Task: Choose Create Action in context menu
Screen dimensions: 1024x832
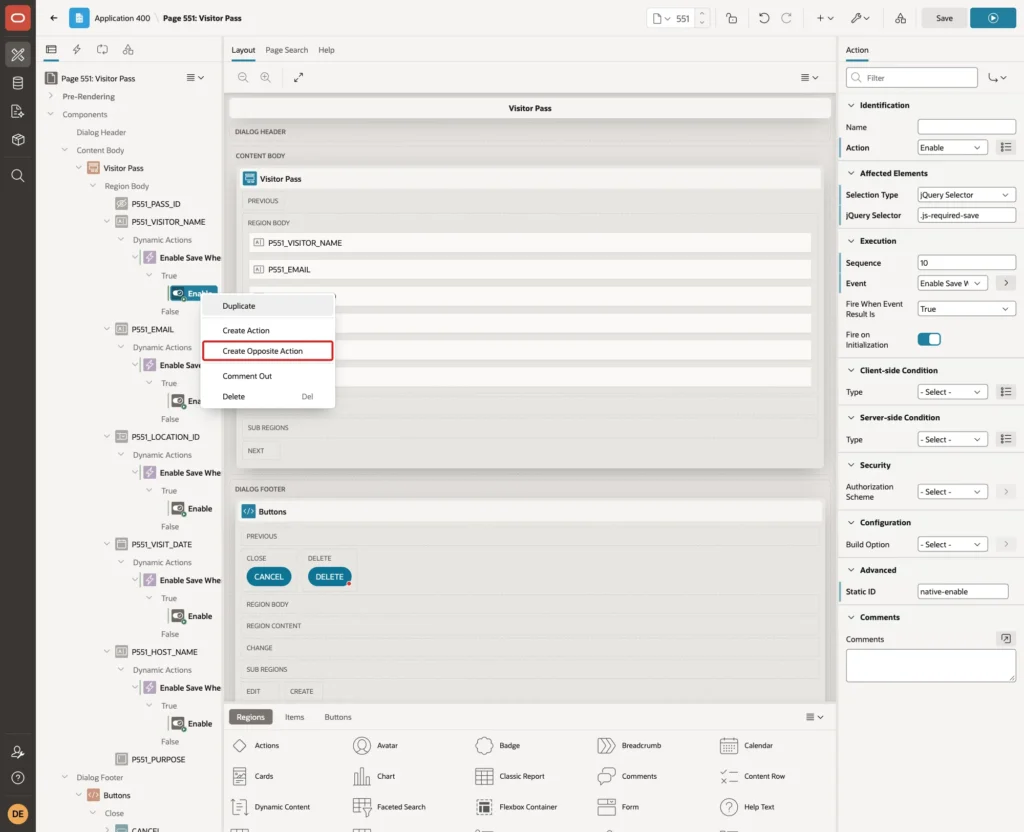Action: pyautogui.click(x=268, y=330)
